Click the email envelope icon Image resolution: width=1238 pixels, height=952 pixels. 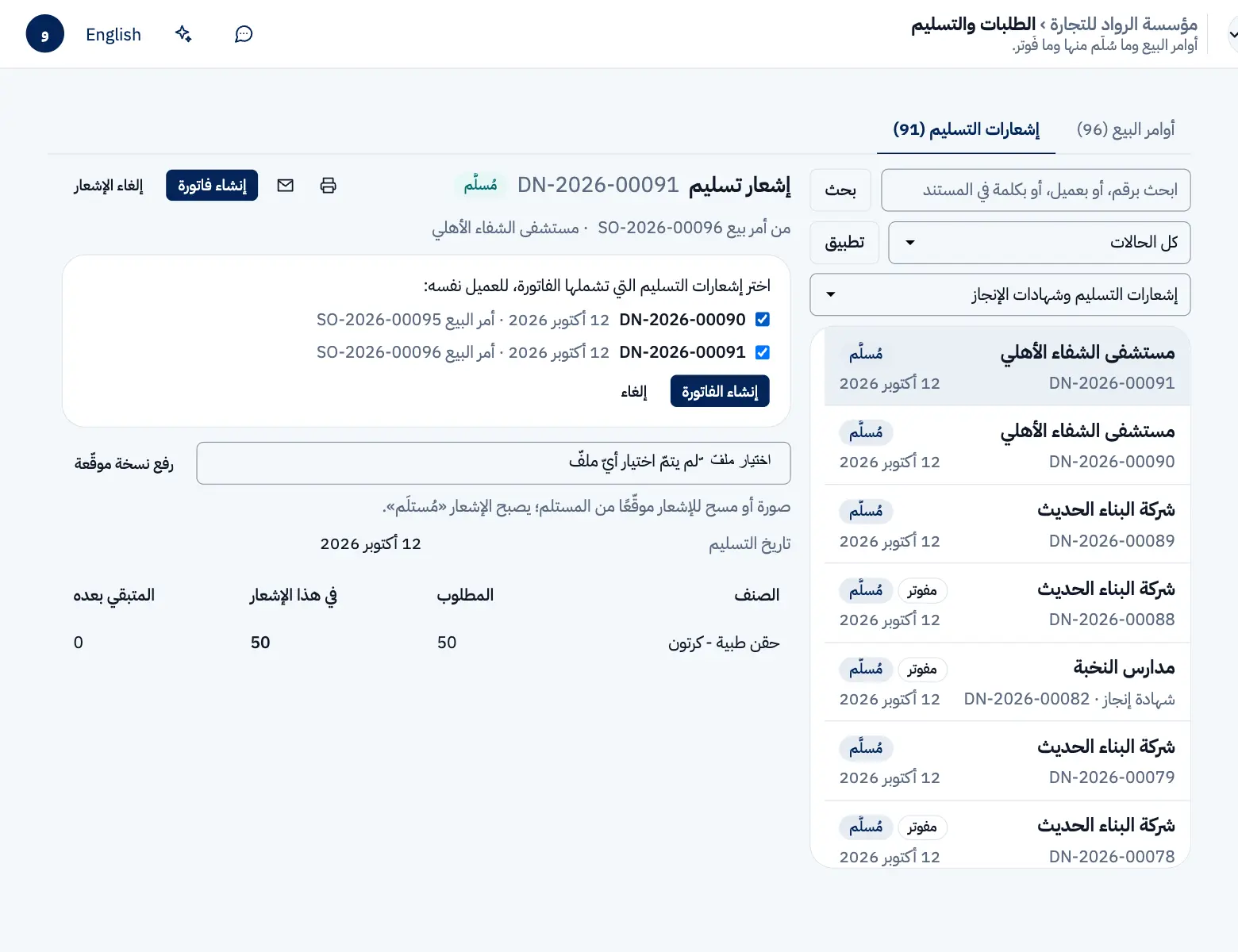point(286,186)
